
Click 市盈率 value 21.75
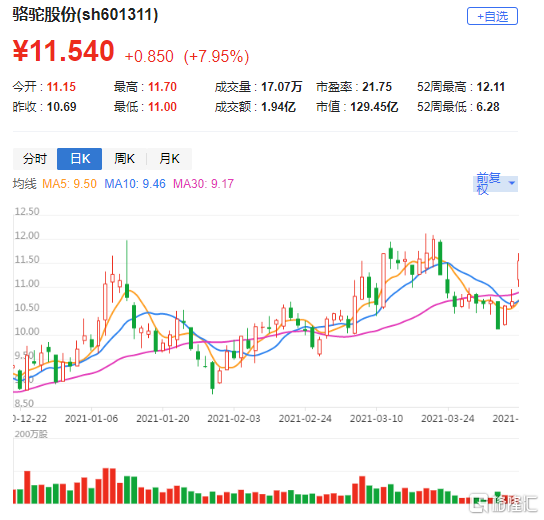377,87
